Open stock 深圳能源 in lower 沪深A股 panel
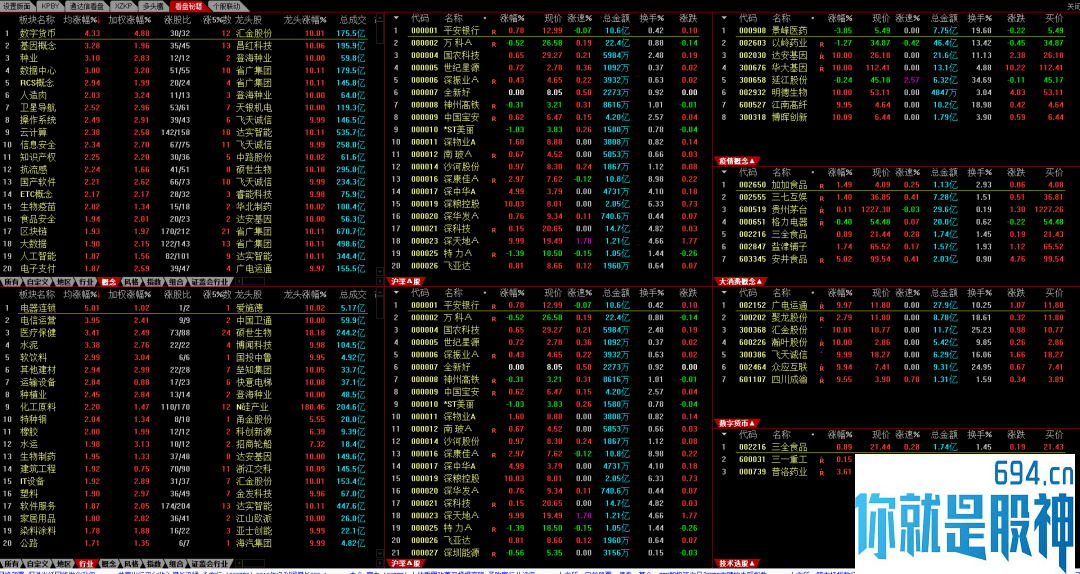Viewport: 1080px width, 574px height. tap(548, 553)
